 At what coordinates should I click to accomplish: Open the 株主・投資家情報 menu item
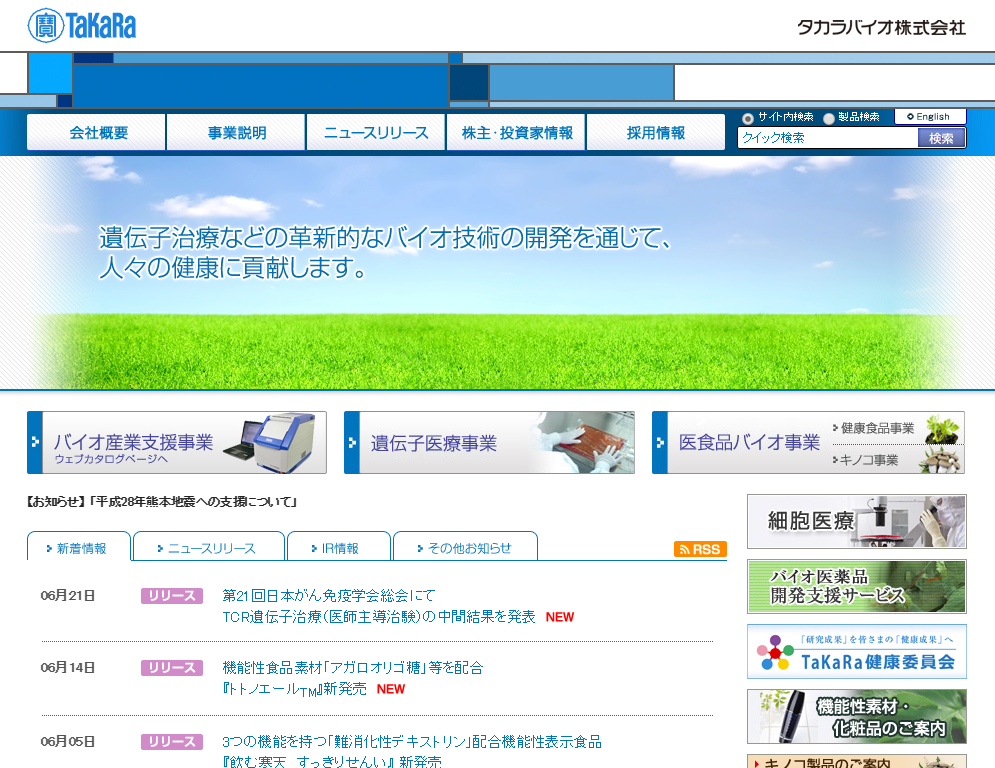tap(516, 133)
